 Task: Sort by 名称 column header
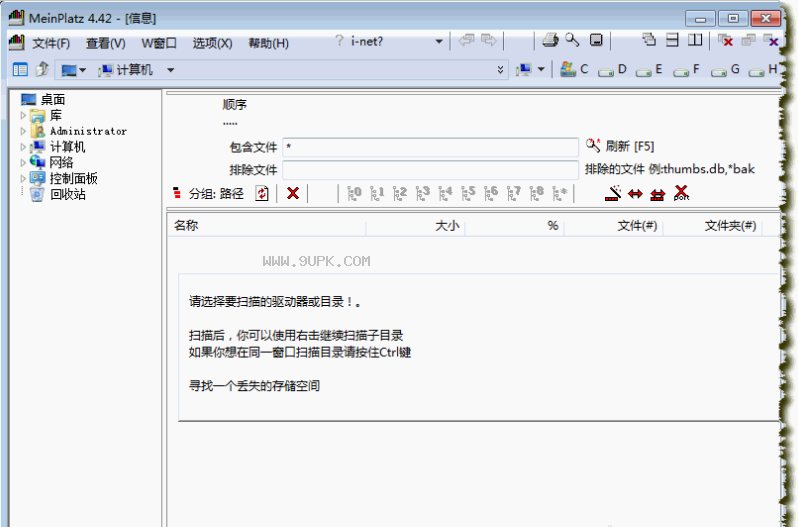267,226
